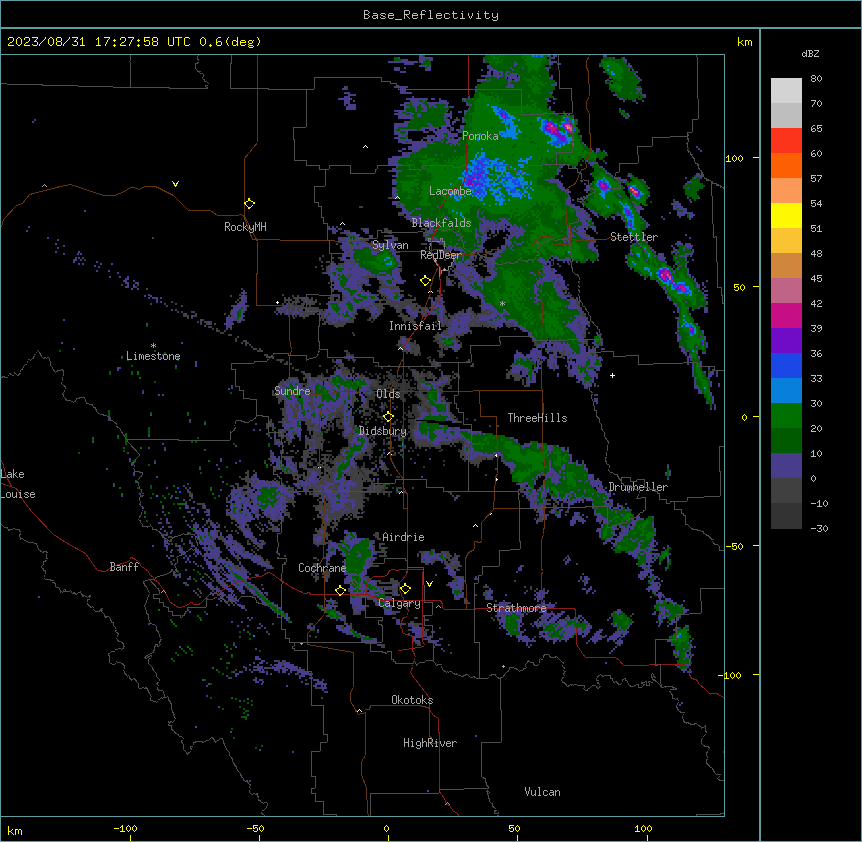The image size is (862, 842).
Task: Click the asterisk marker above Limestone
Action: coord(153,346)
